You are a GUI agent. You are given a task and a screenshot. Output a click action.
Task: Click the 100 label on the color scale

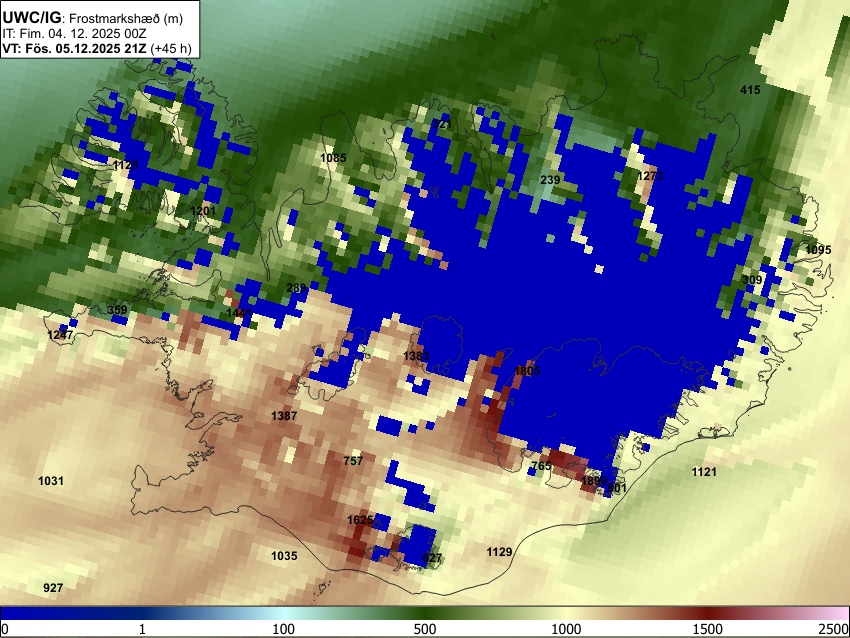click(x=284, y=629)
